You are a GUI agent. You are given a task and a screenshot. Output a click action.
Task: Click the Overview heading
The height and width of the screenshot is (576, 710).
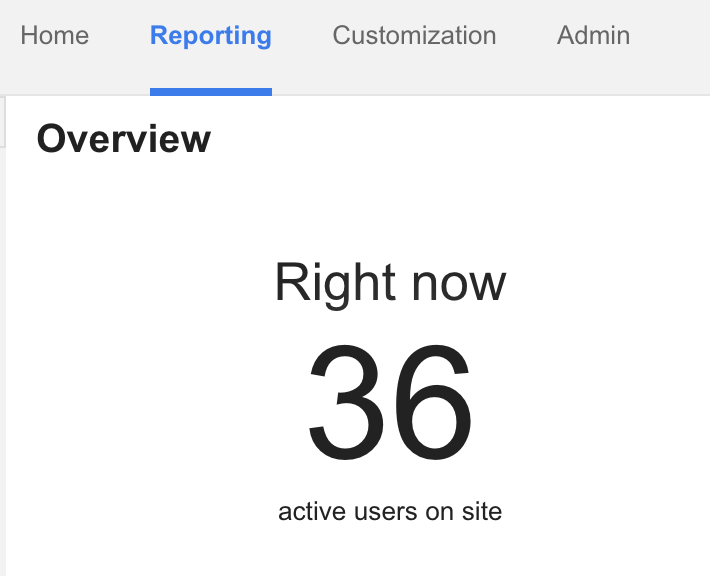(x=123, y=139)
